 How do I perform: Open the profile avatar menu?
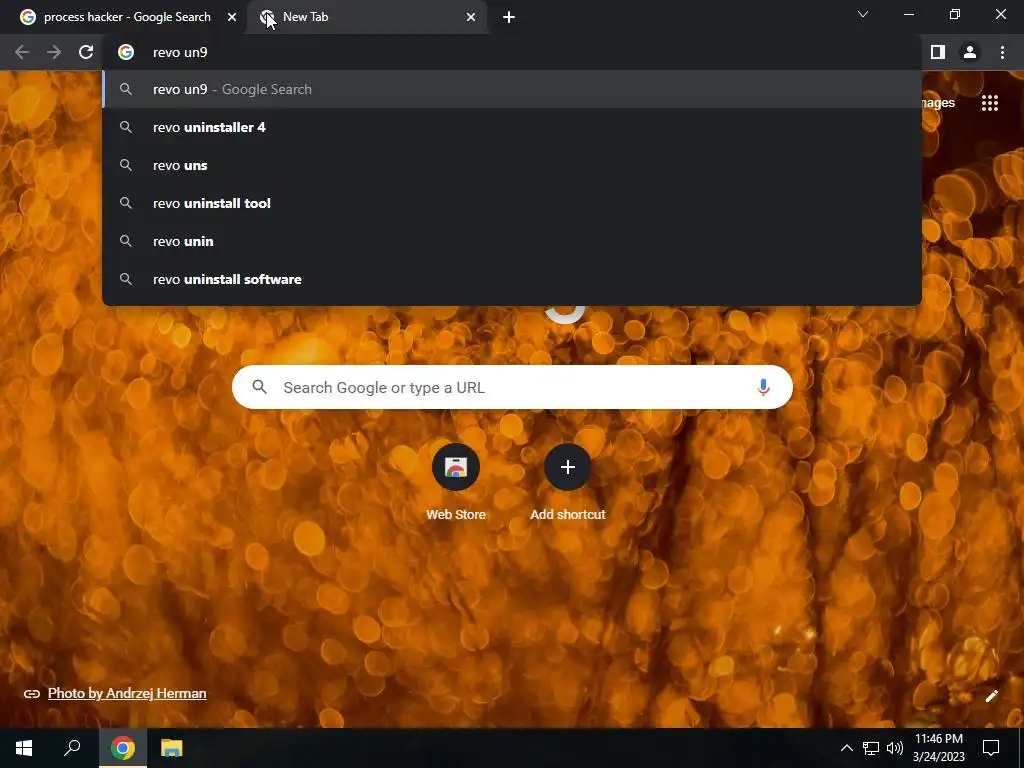click(x=970, y=52)
